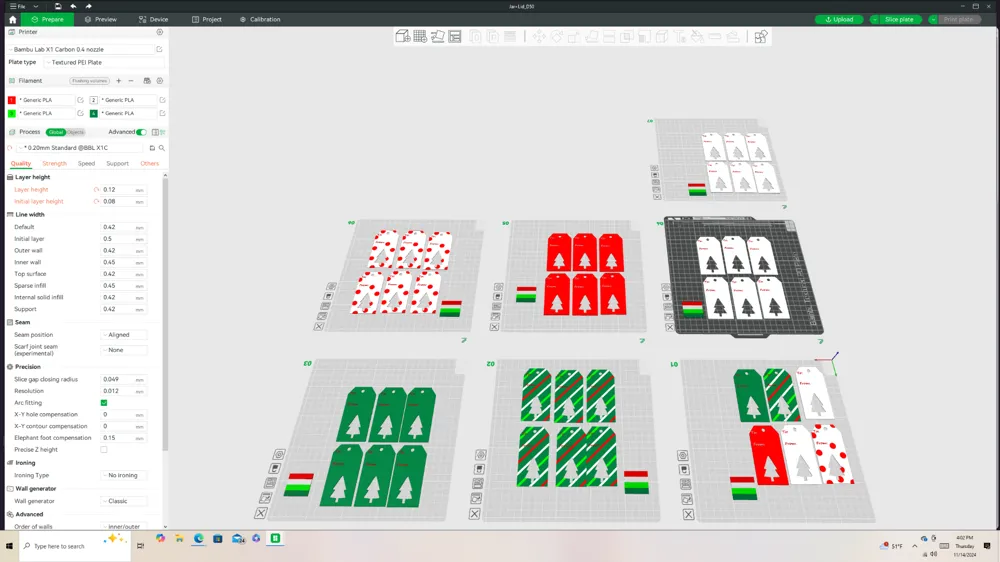Click the red filament 1 color swatch
Viewport: 1000px width, 562px height.
[x=11, y=100]
